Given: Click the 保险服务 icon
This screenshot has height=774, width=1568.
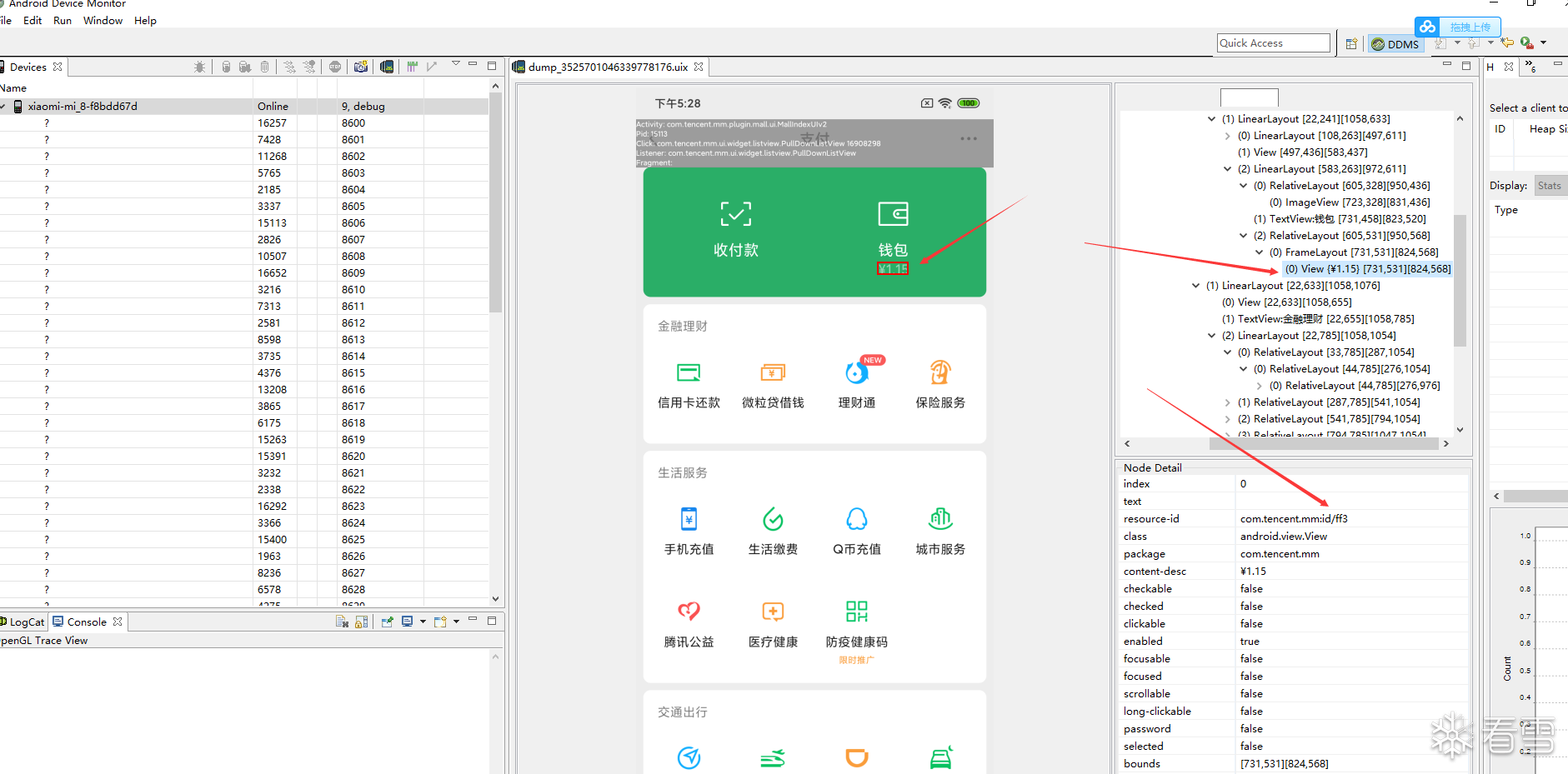Looking at the screenshot, I should (940, 372).
